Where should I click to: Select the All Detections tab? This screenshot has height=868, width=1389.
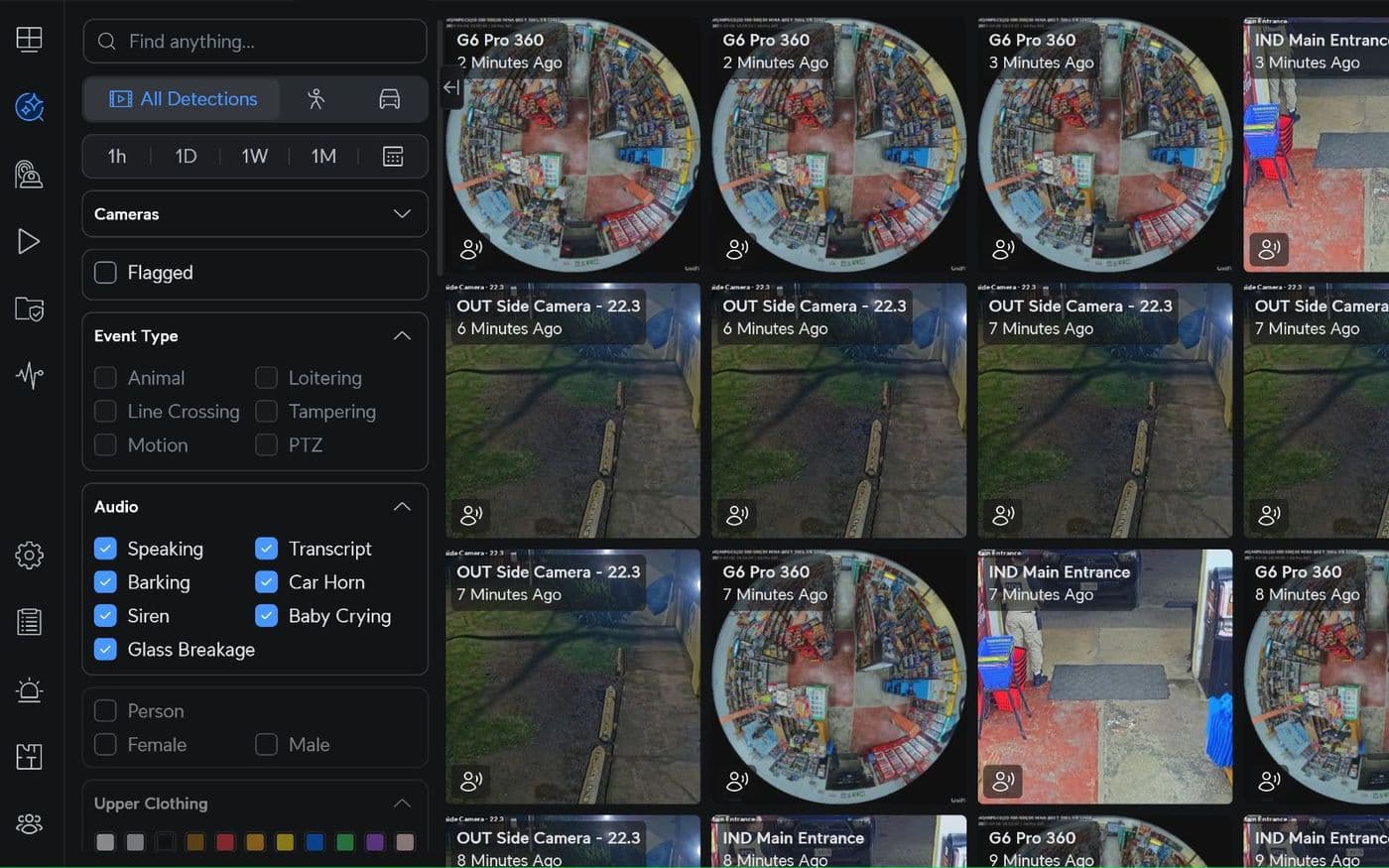(182, 98)
